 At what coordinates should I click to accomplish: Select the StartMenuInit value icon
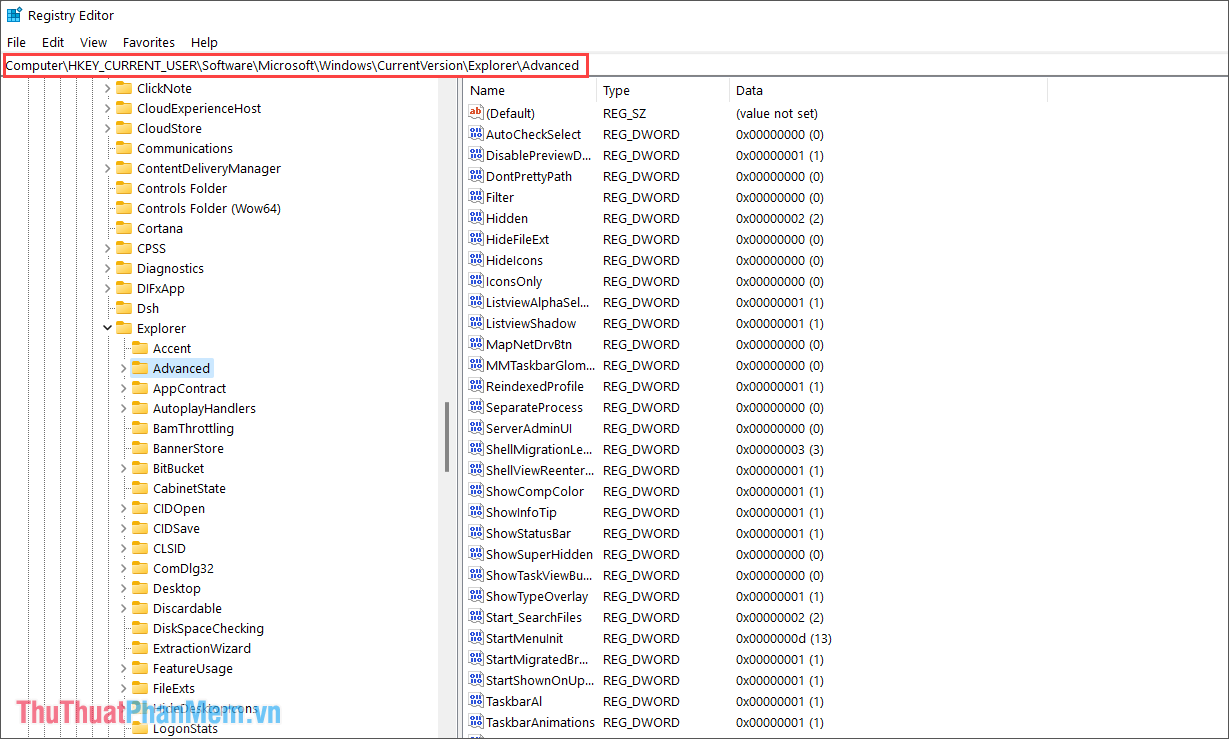point(476,638)
